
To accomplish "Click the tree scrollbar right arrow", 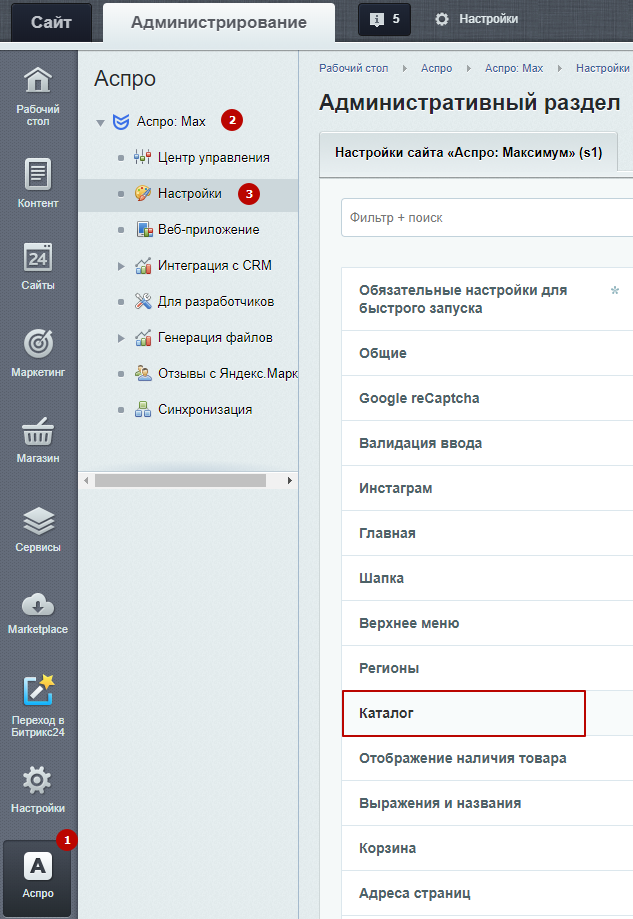I will click(290, 481).
